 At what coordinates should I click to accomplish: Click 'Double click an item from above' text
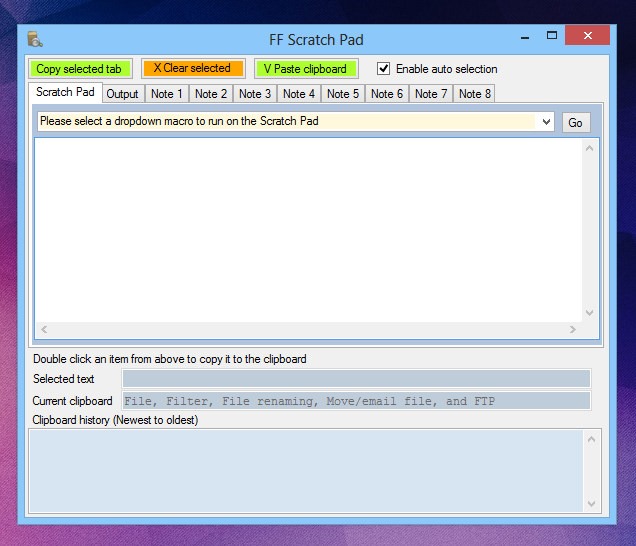coord(170,359)
